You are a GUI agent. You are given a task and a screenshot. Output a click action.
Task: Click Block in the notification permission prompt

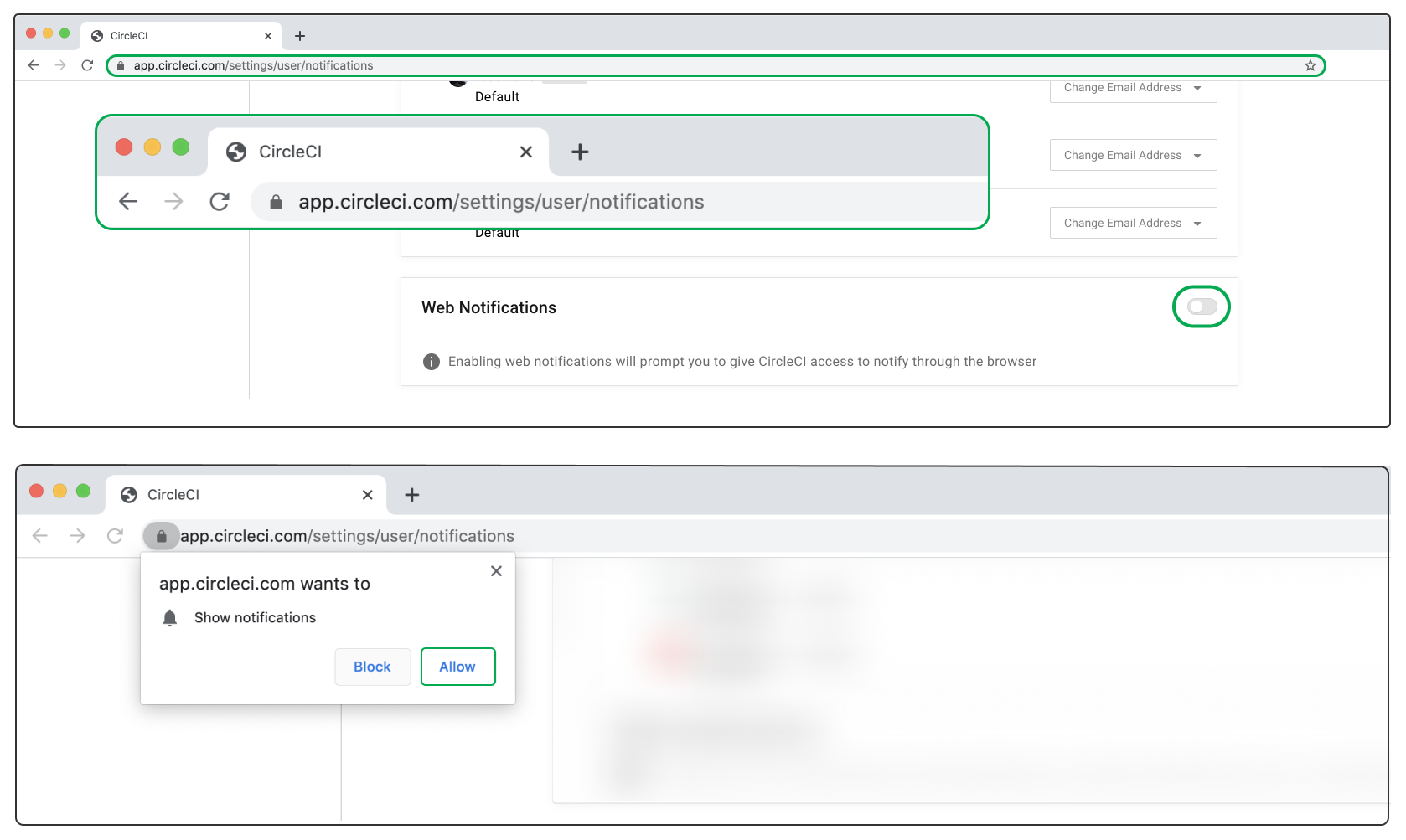pos(372,667)
